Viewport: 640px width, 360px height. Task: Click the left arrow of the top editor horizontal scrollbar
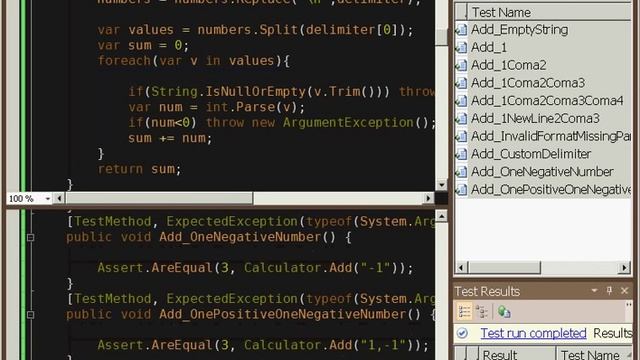(59, 199)
